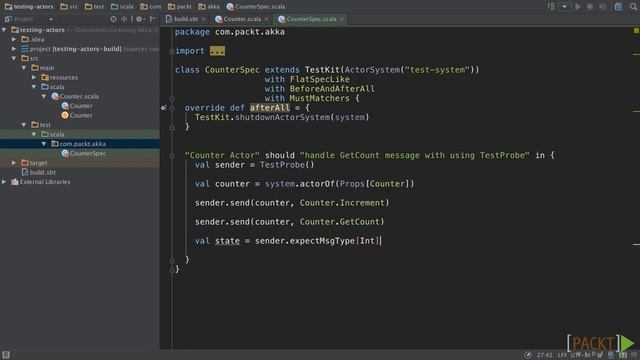This screenshot has height=360, width=640.
Task: Click the Hide Project panel icon
Action: (152, 19)
